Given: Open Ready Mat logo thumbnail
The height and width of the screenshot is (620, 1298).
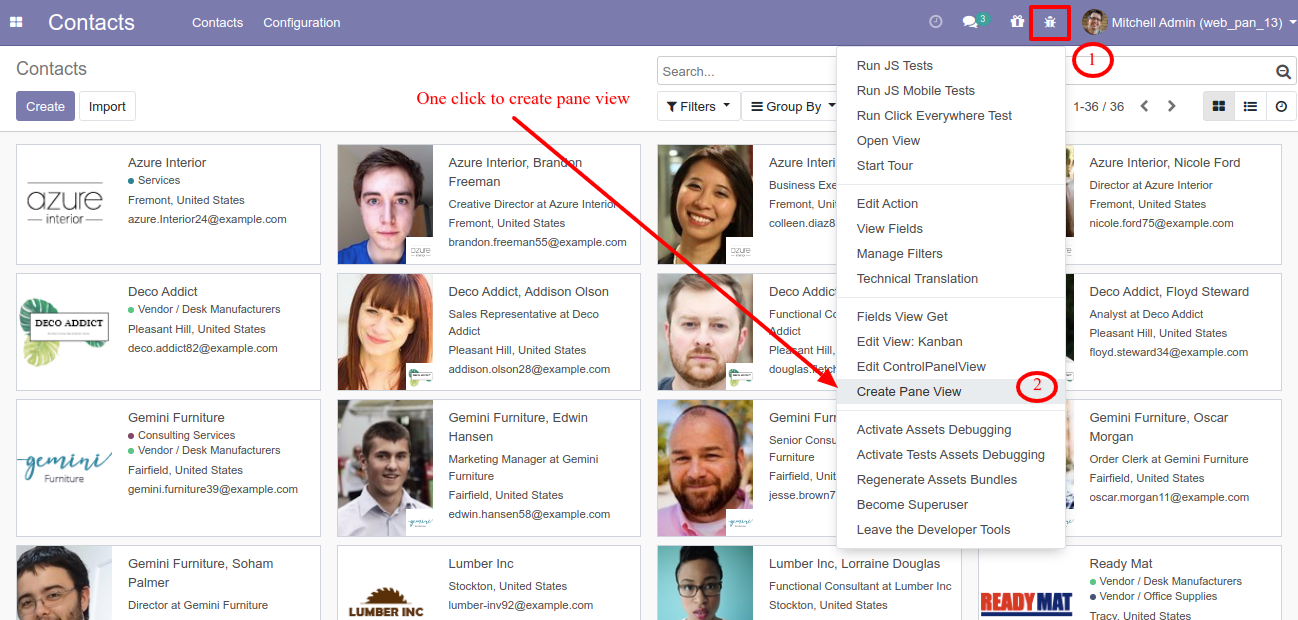Looking at the screenshot, I should tap(1026, 603).
